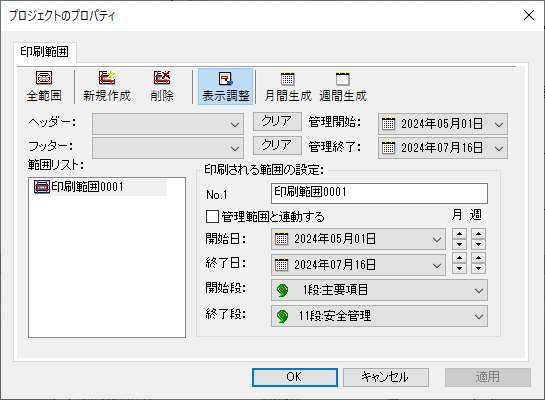
Task: Click the 週間生成 calendar icon
Action: 342,79
